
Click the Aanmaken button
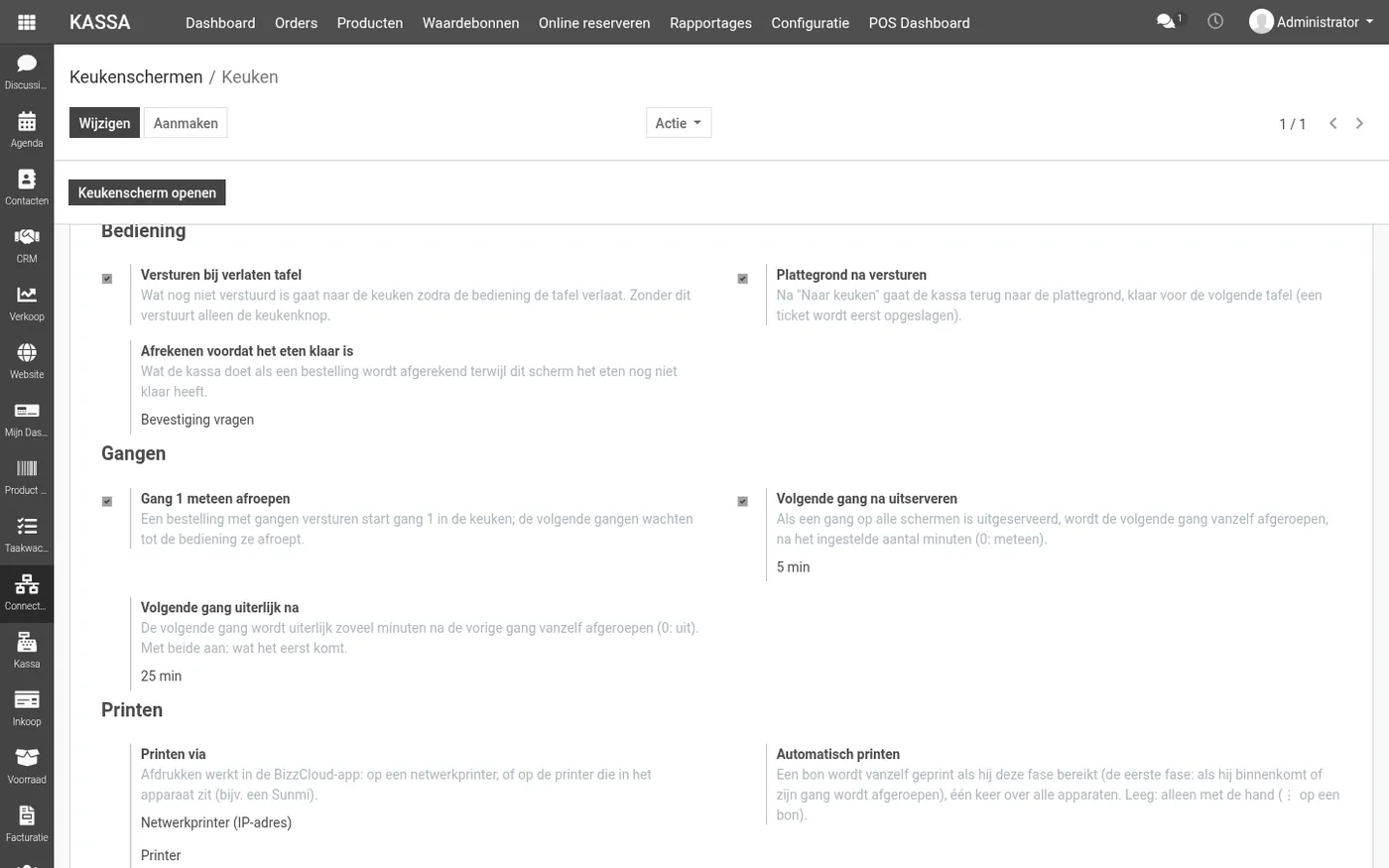click(186, 123)
